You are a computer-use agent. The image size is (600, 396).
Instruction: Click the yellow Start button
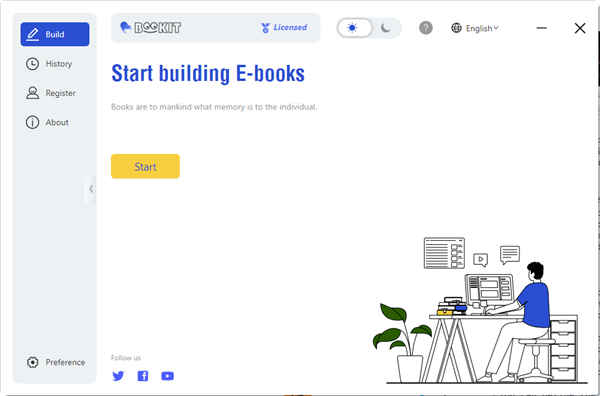click(145, 166)
